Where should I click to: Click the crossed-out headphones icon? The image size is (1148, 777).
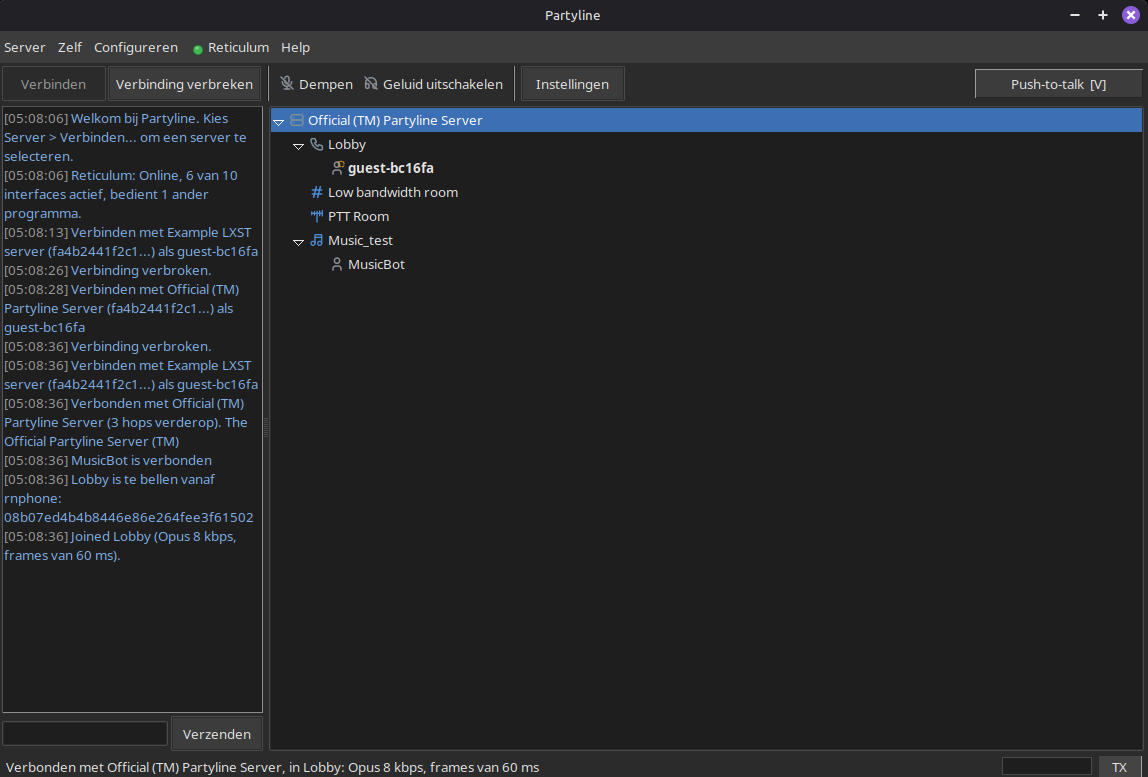pos(371,84)
